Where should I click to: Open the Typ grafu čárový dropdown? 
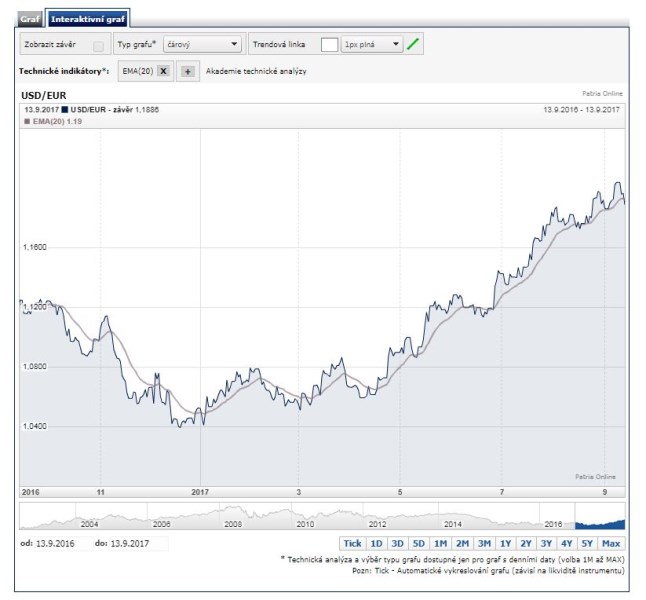[201, 45]
